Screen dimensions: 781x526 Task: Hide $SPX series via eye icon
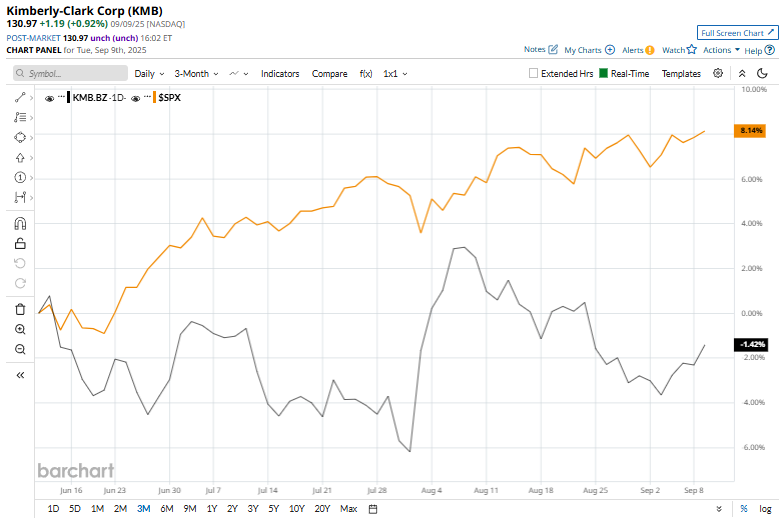(x=135, y=99)
